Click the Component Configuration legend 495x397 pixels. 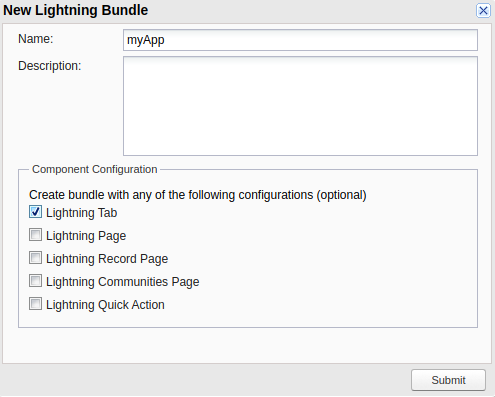click(x=95, y=169)
